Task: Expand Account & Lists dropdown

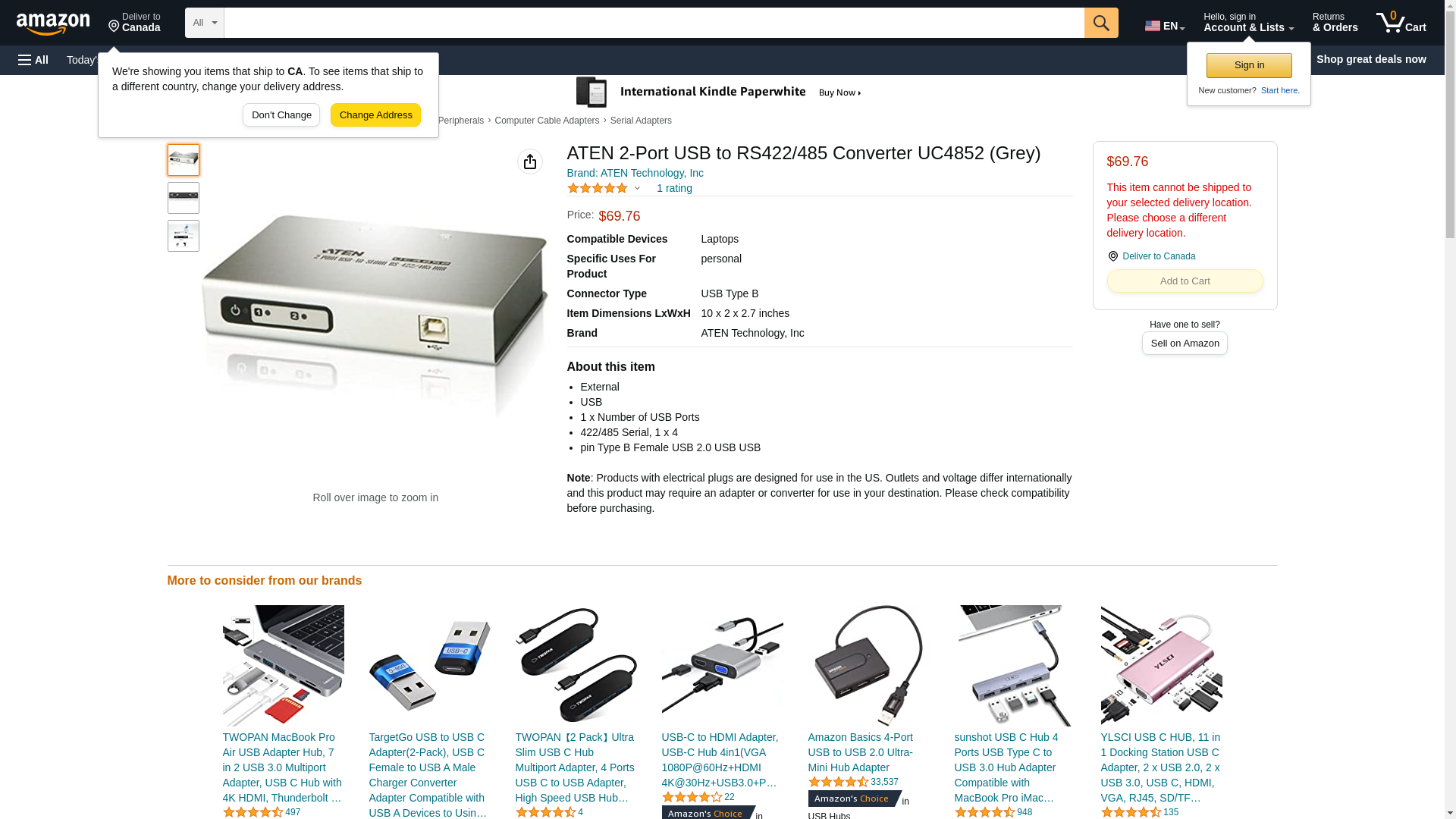Action: pos(1248,23)
